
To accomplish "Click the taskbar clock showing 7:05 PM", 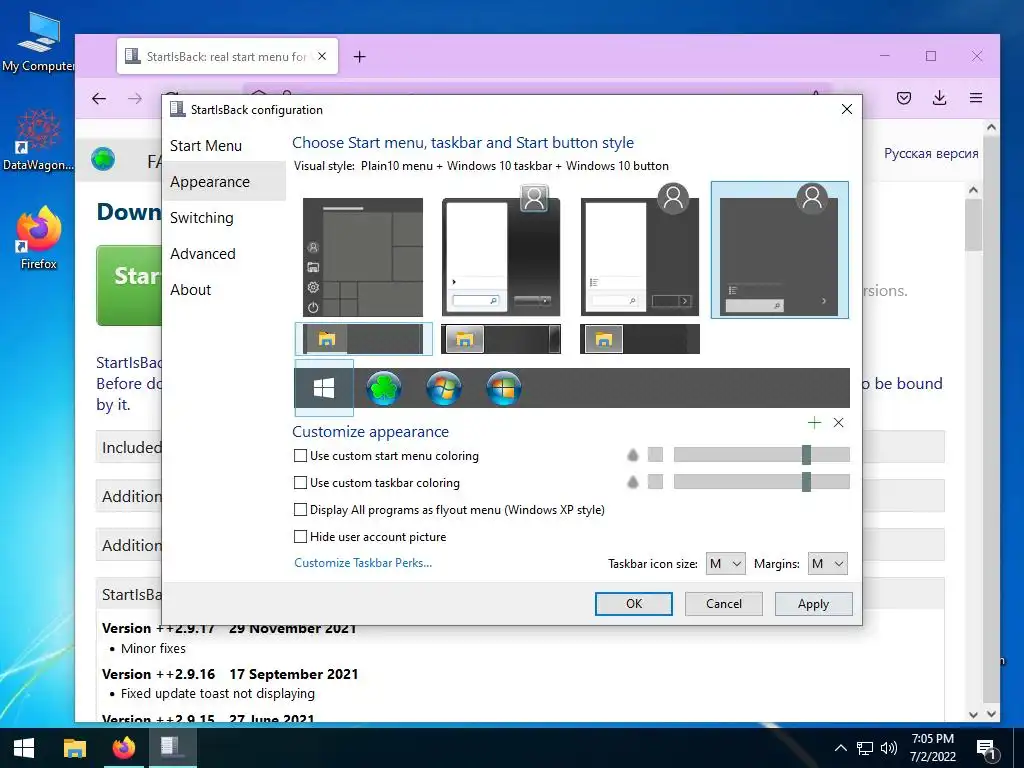I will (x=933, y=747).
